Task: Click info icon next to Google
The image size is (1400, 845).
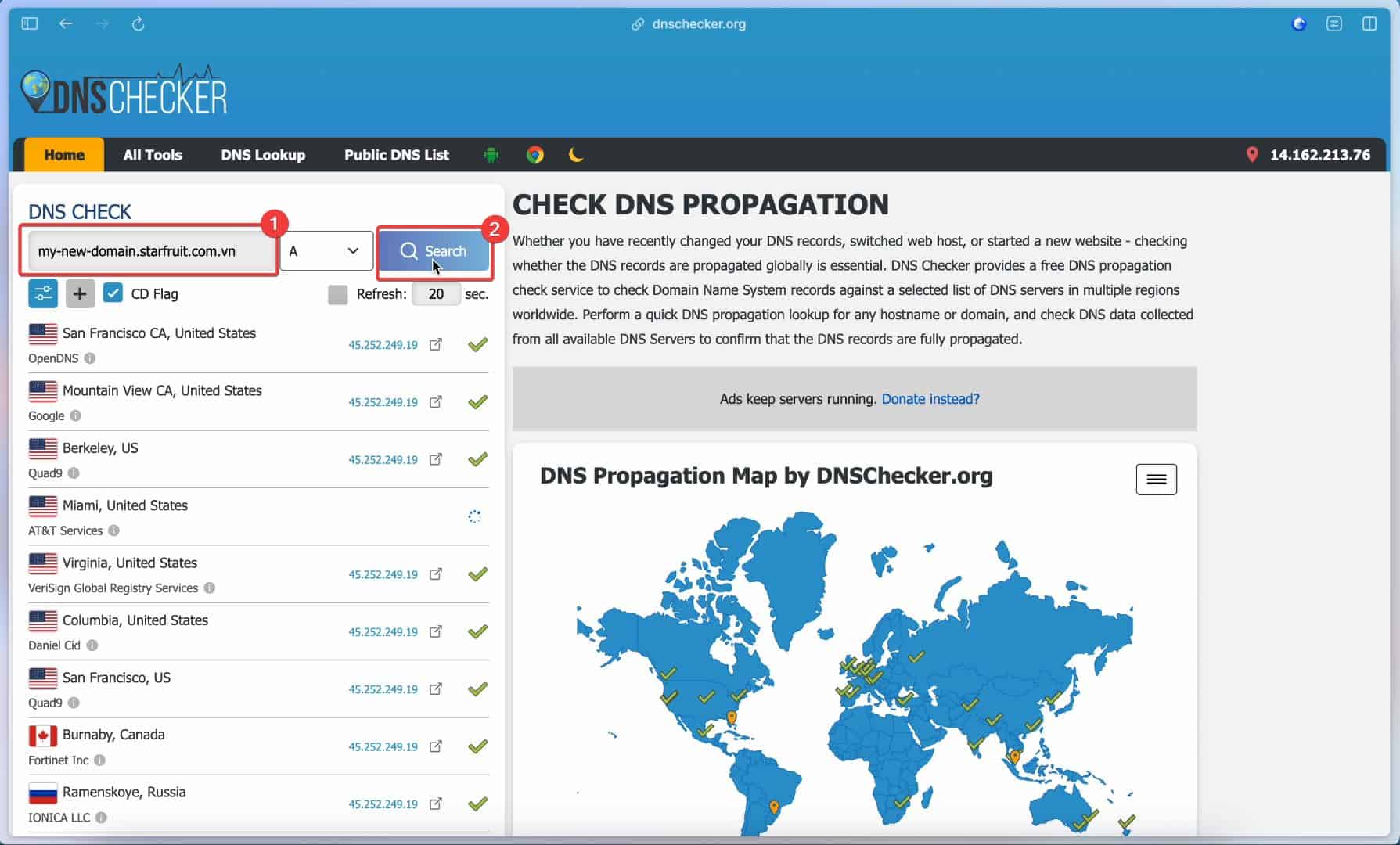Action: 76,415
